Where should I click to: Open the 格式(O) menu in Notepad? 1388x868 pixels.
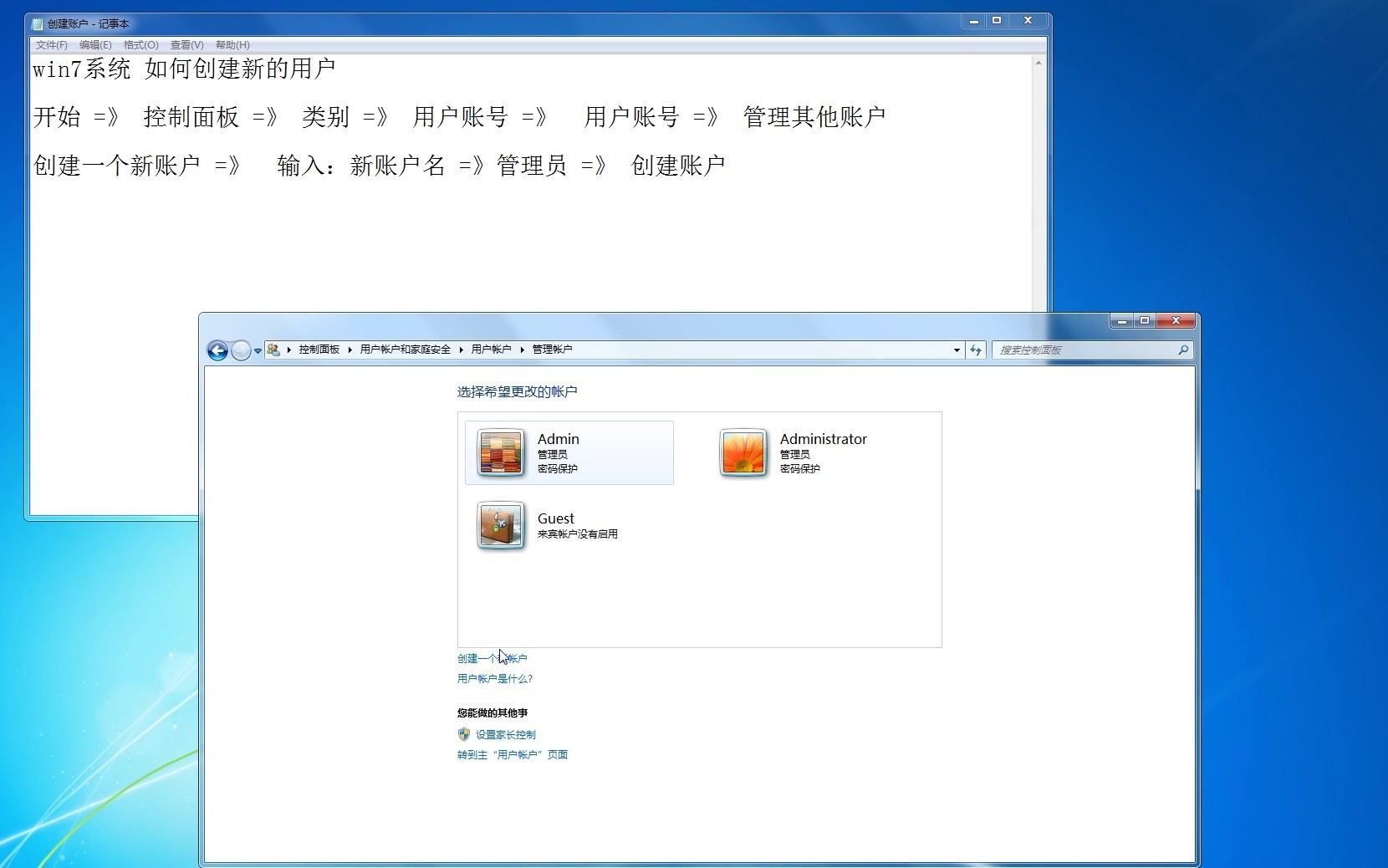140,45
